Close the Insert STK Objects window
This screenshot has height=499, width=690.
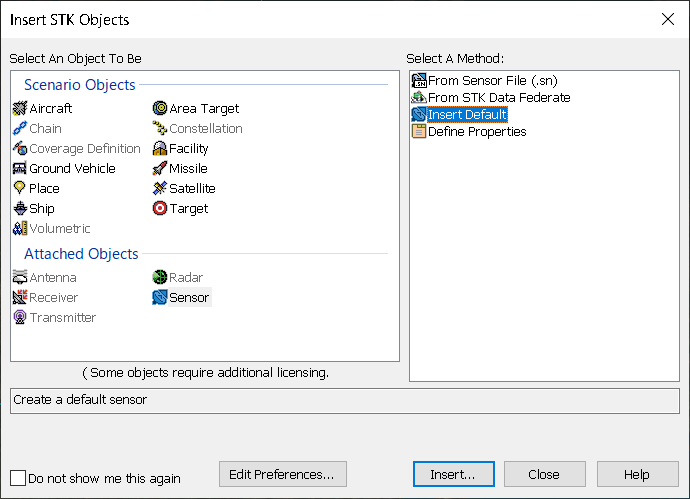[668, 19]
